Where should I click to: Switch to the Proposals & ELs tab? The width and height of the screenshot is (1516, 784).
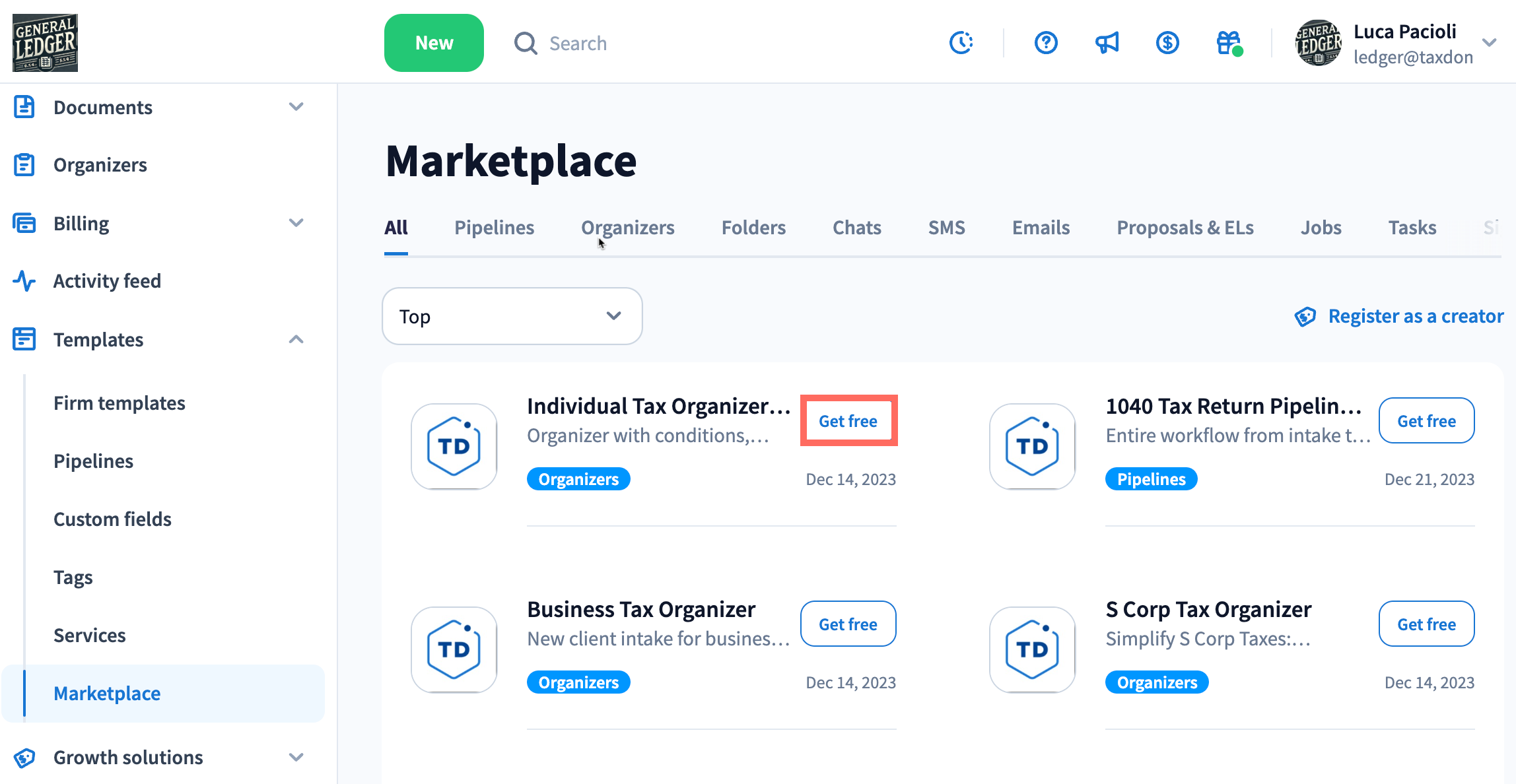1185,228
